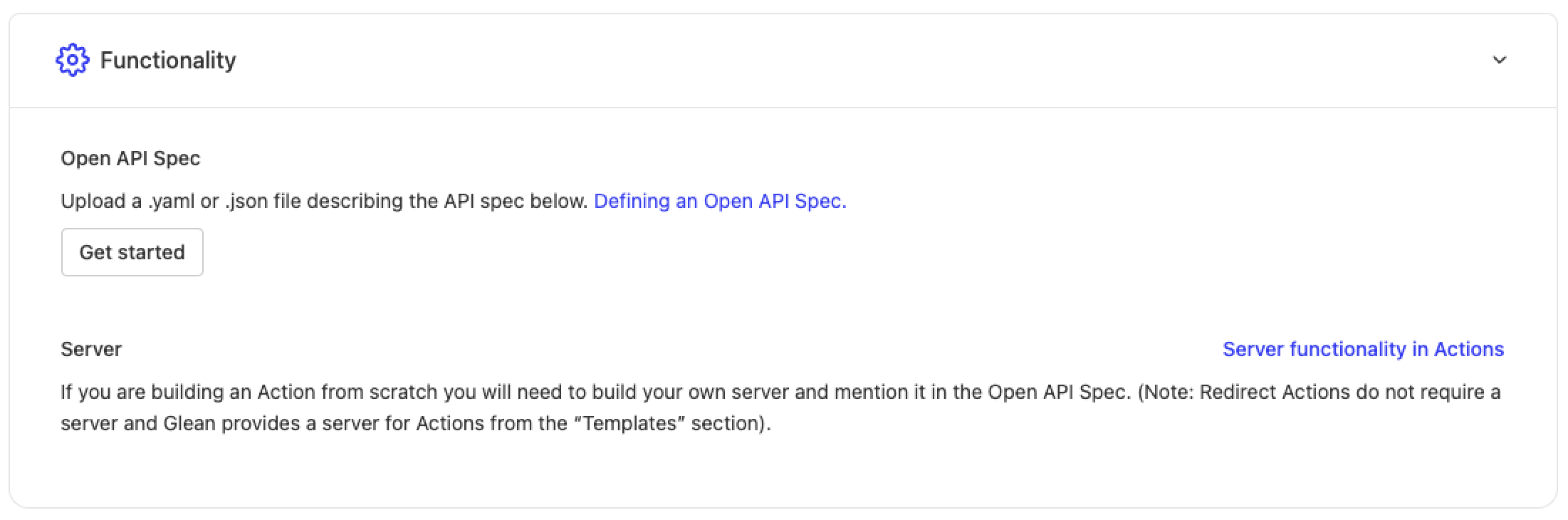1568x520 pixels.
Task: Click 'Open API Spec' mention in Server paragraph
Action: point(1057,392)
